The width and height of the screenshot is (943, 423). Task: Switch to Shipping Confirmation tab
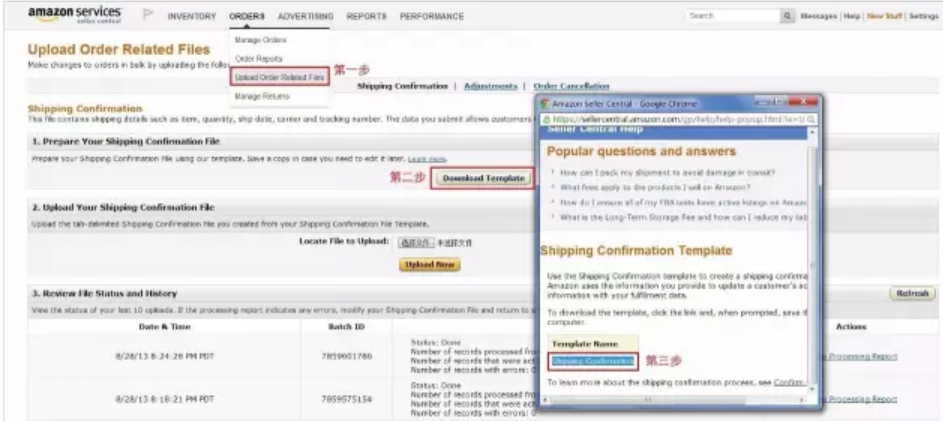(x=402, y=87)
